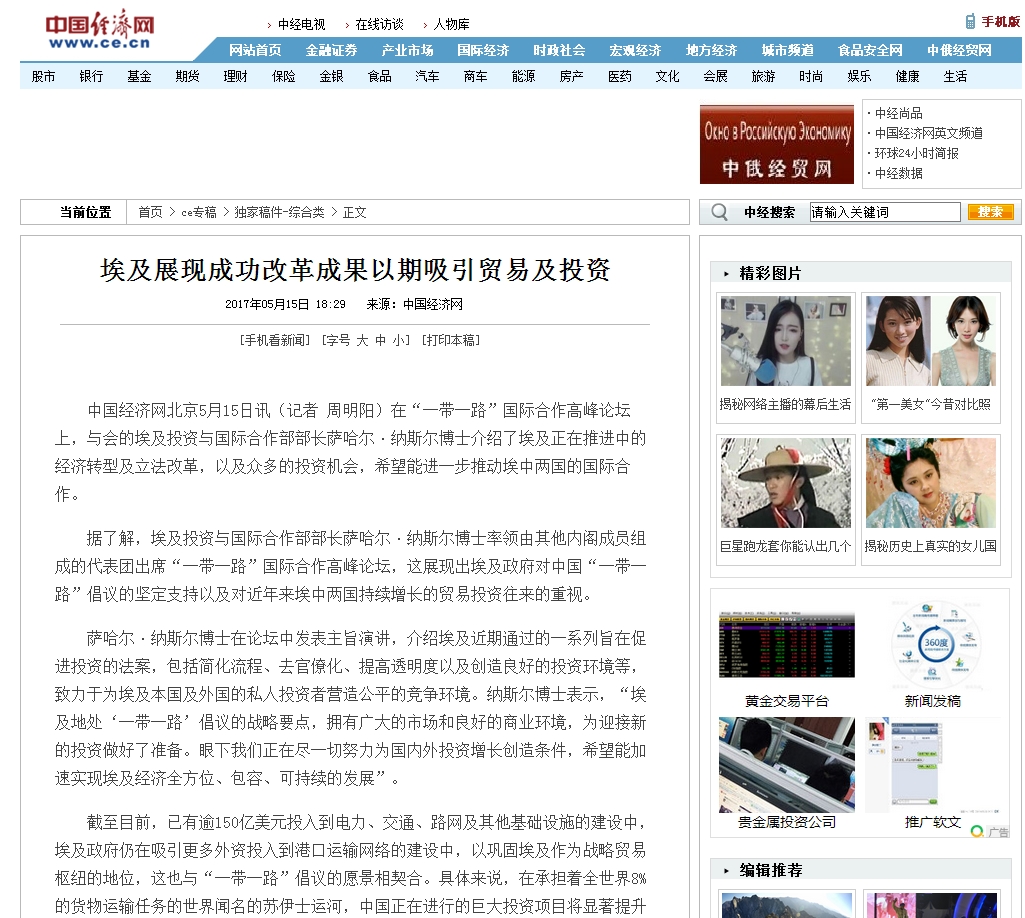
Task: Click the 中国经济网 logo
Action: point(99,30)
